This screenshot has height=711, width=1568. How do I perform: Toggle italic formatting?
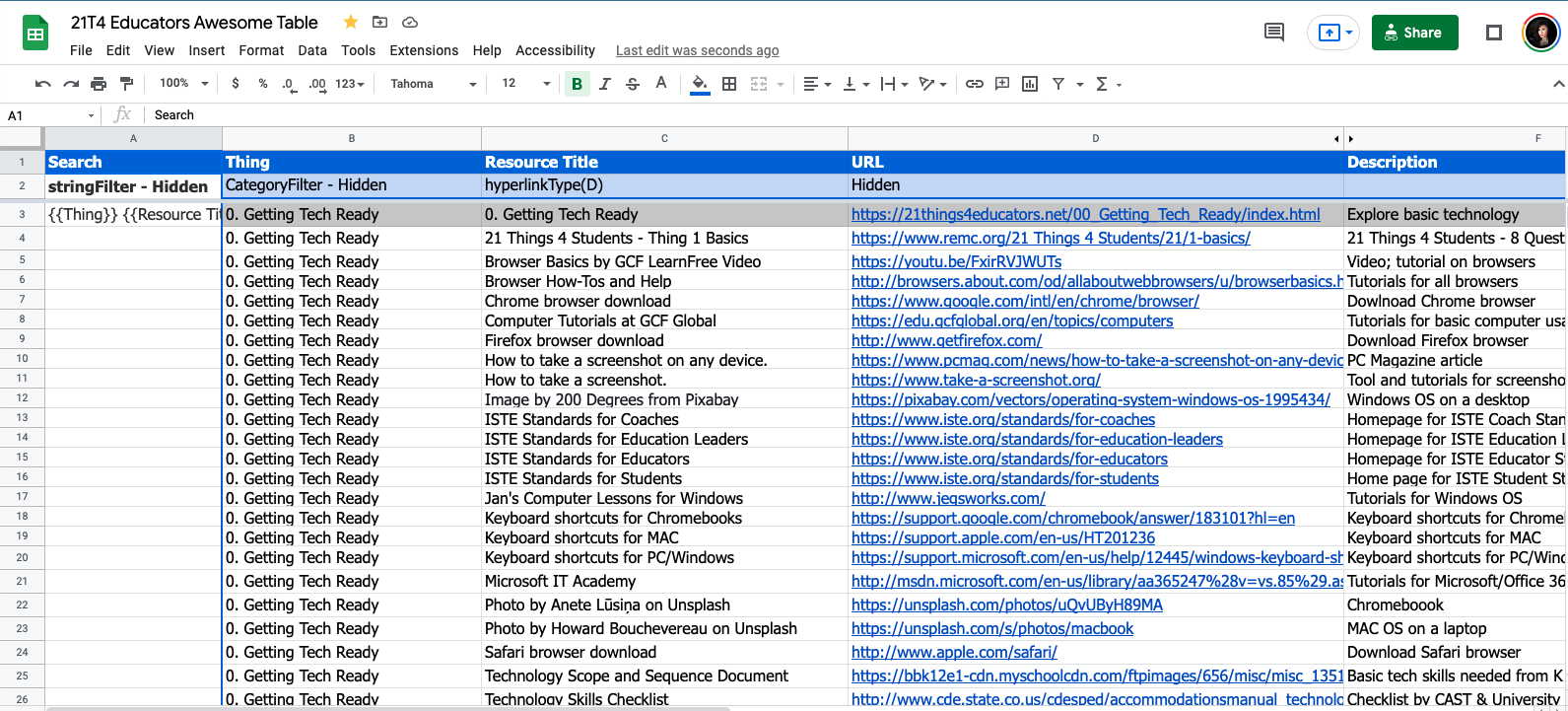coord(605,84)
